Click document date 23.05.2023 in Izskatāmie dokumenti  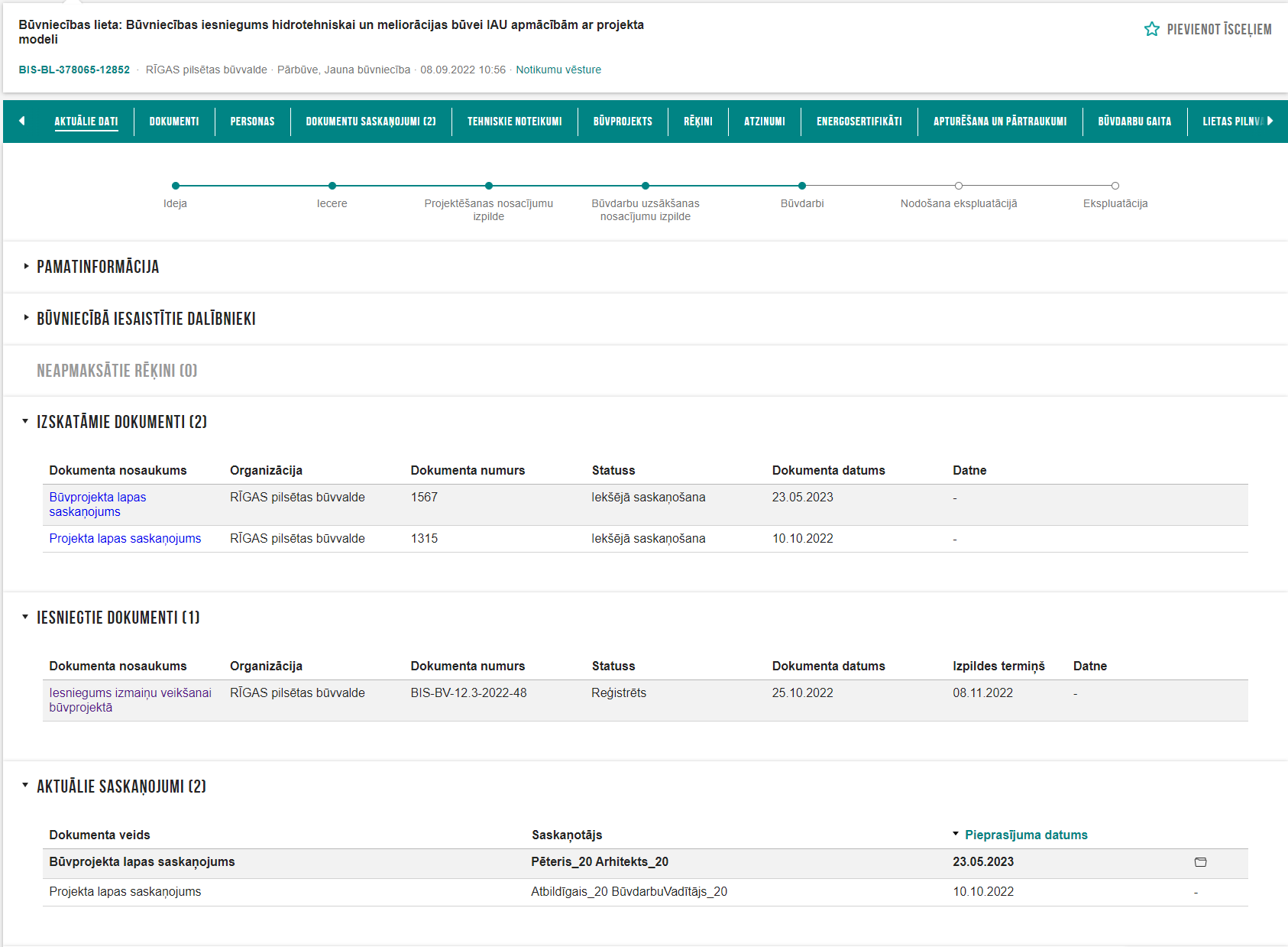[x=802, y=498]
